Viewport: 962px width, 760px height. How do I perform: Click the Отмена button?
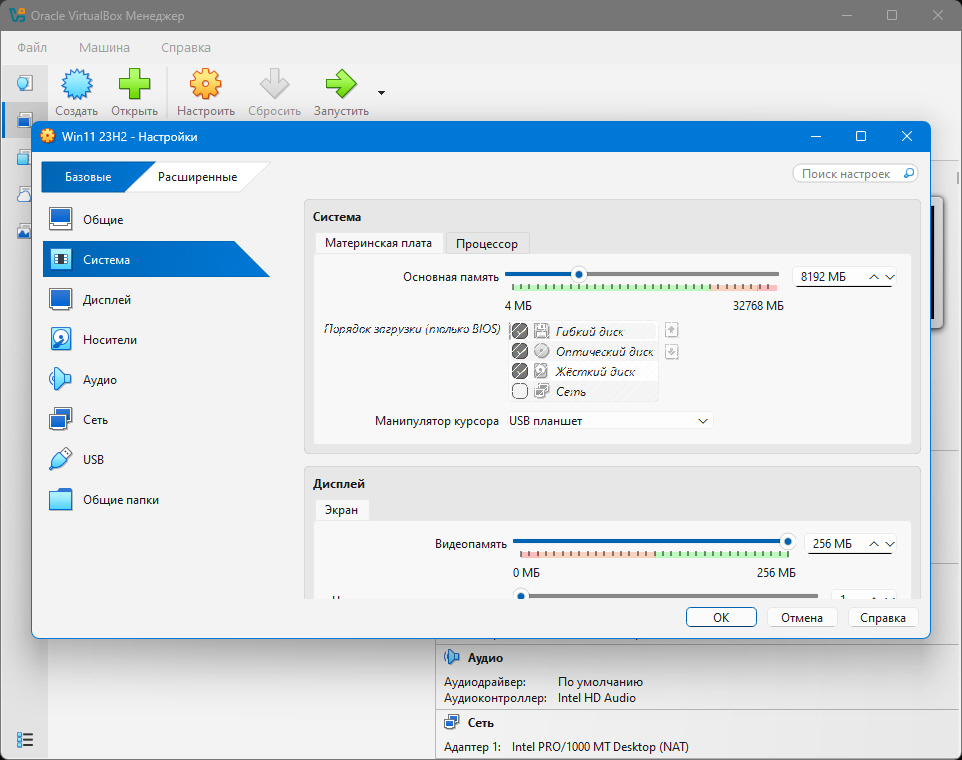pos(801,618)
